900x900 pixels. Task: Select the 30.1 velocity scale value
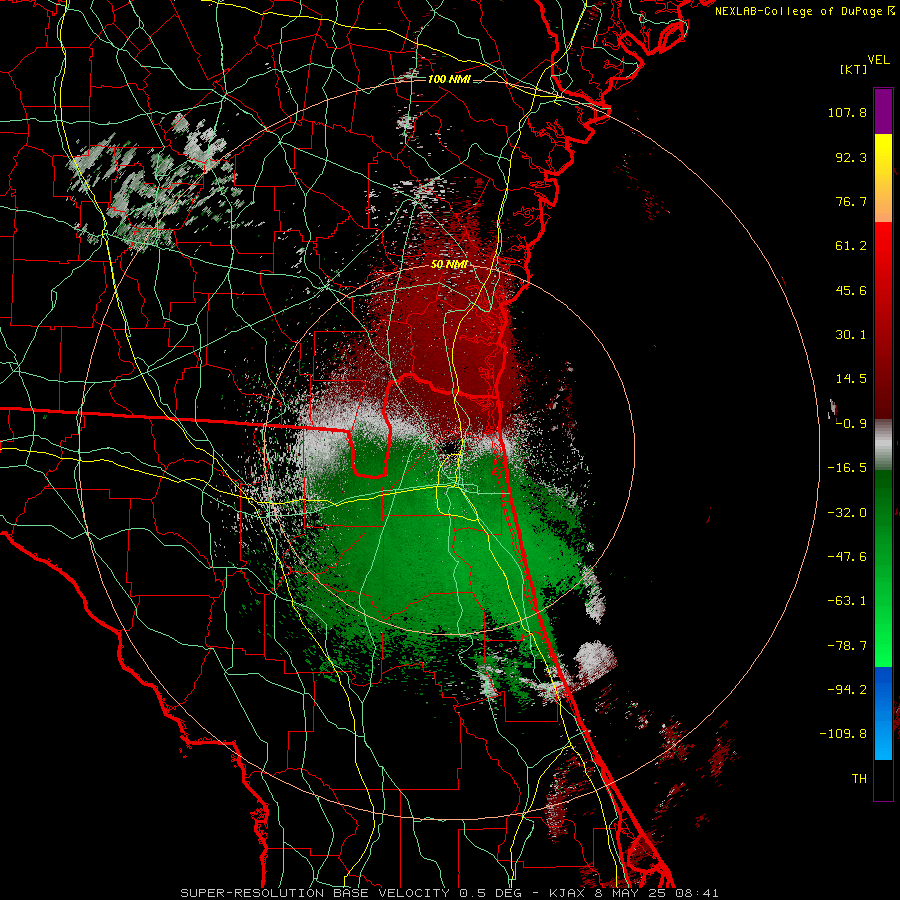(x=851, y=335)
